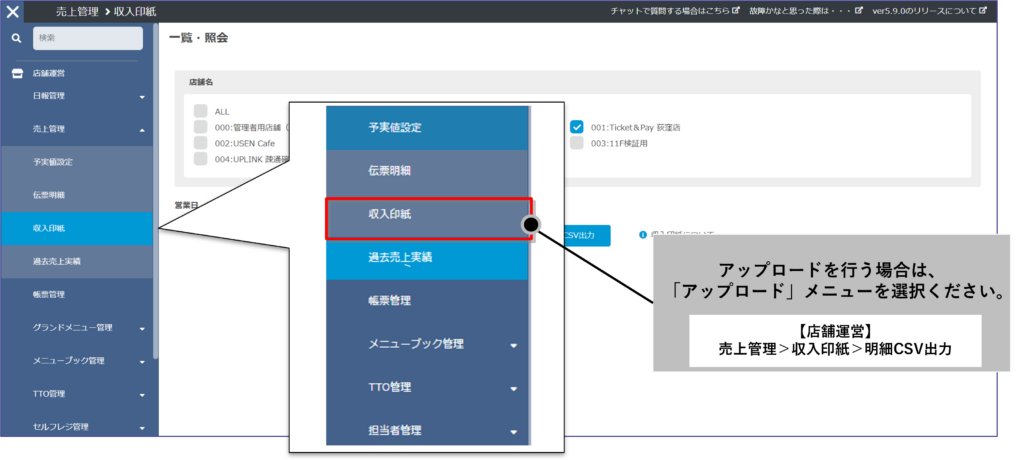Open 帳票管理 in the left sidebar
Screen dimensions: 1024x460
(x=76, y=295)
